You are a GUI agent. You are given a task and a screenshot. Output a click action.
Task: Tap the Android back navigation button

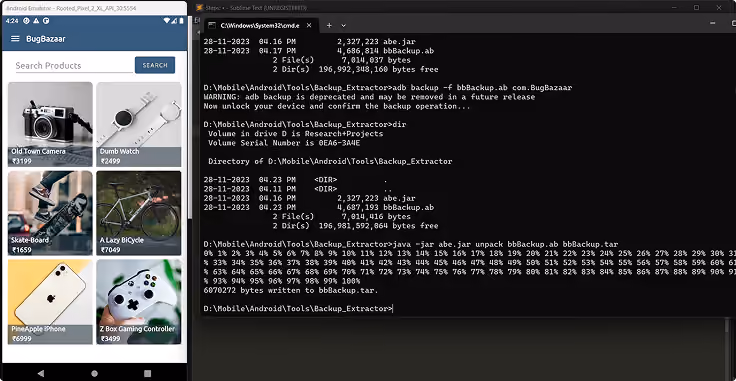coord(40,373)
